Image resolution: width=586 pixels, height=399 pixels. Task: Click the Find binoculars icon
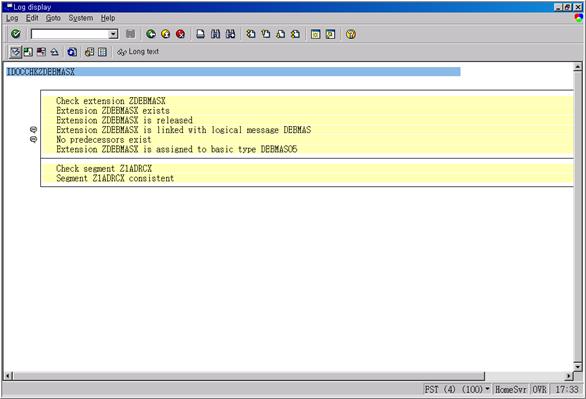(x=215, y=34)
